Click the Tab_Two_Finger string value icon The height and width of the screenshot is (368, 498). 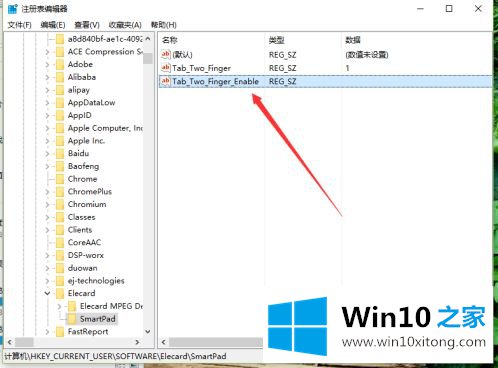[x=166, y=68]
